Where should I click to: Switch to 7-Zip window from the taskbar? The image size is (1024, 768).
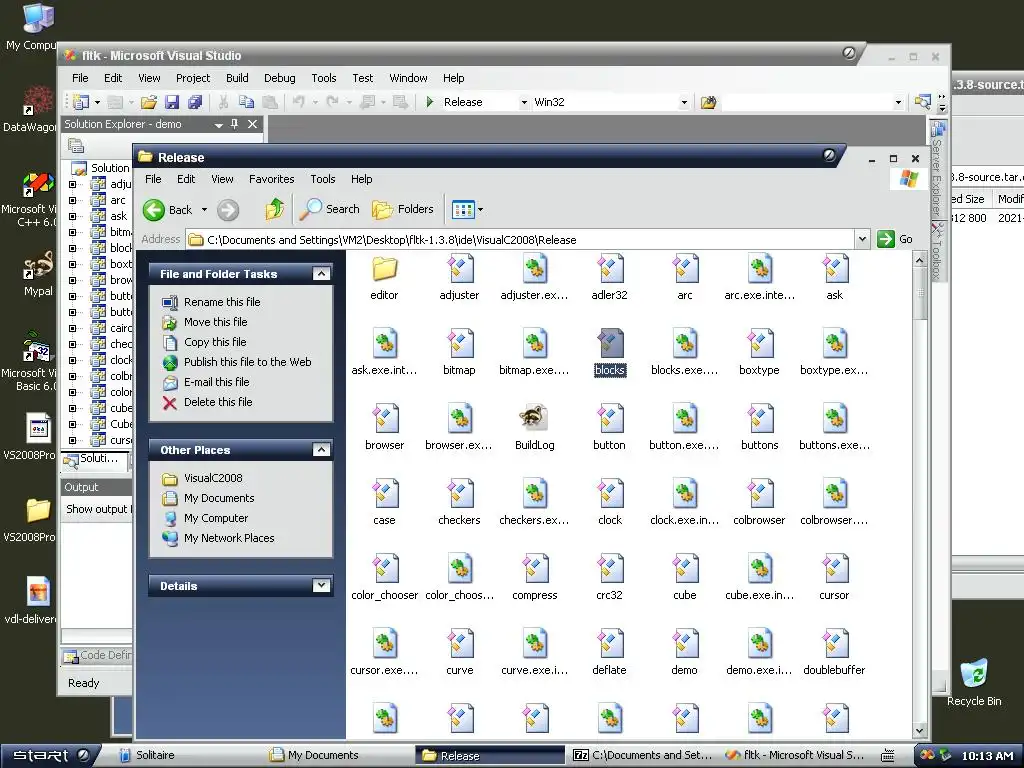643,755
